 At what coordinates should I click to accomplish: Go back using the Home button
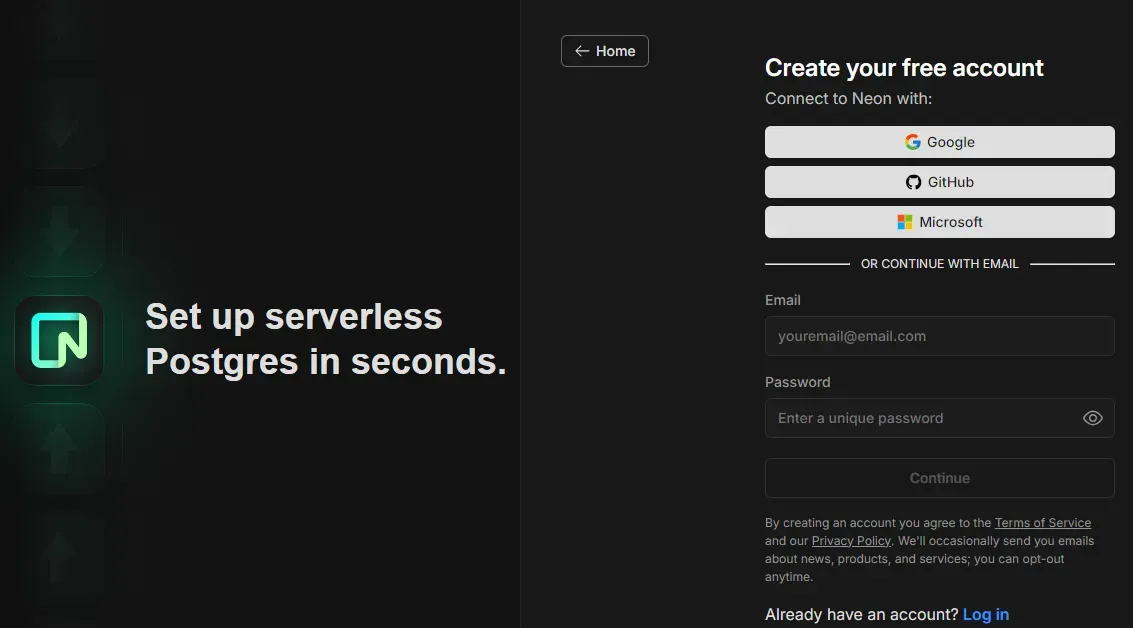coord(605,51)
